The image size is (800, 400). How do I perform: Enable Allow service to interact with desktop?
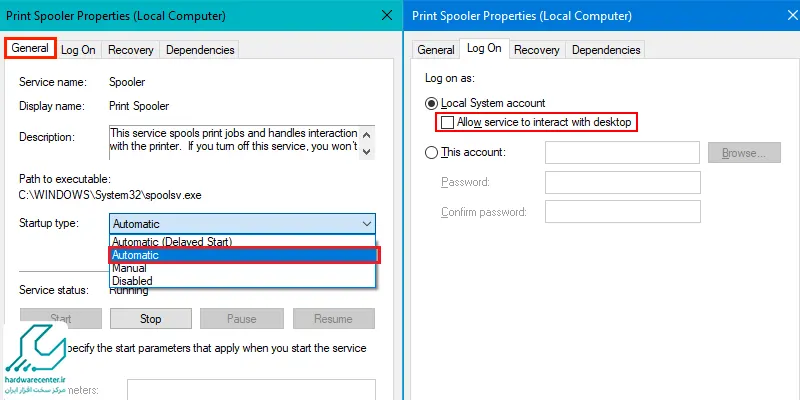coord(447,122)
